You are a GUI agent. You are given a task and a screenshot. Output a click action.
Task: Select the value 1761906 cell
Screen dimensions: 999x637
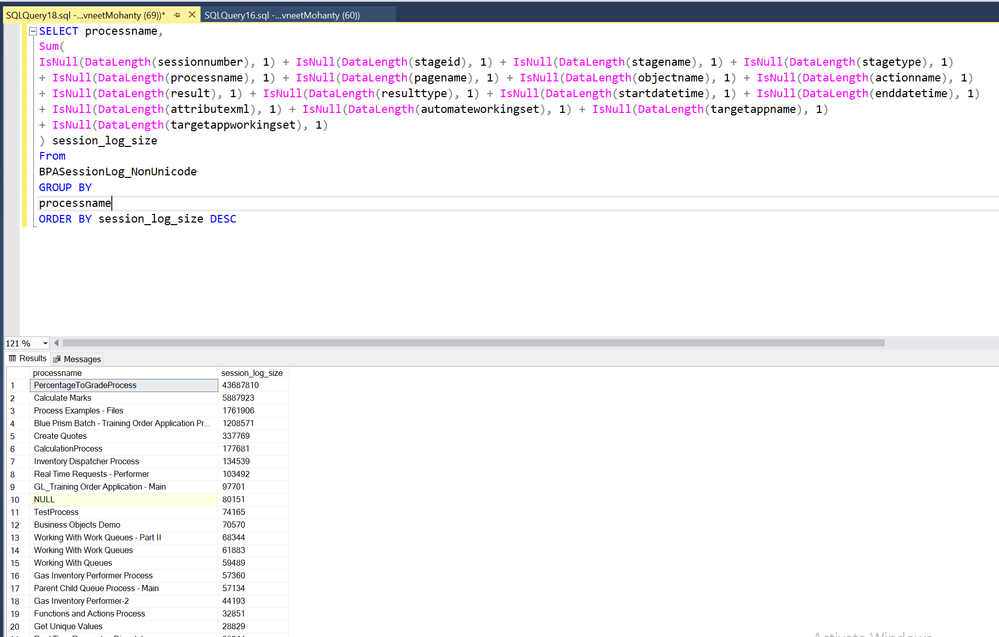(x=253, y=411)
